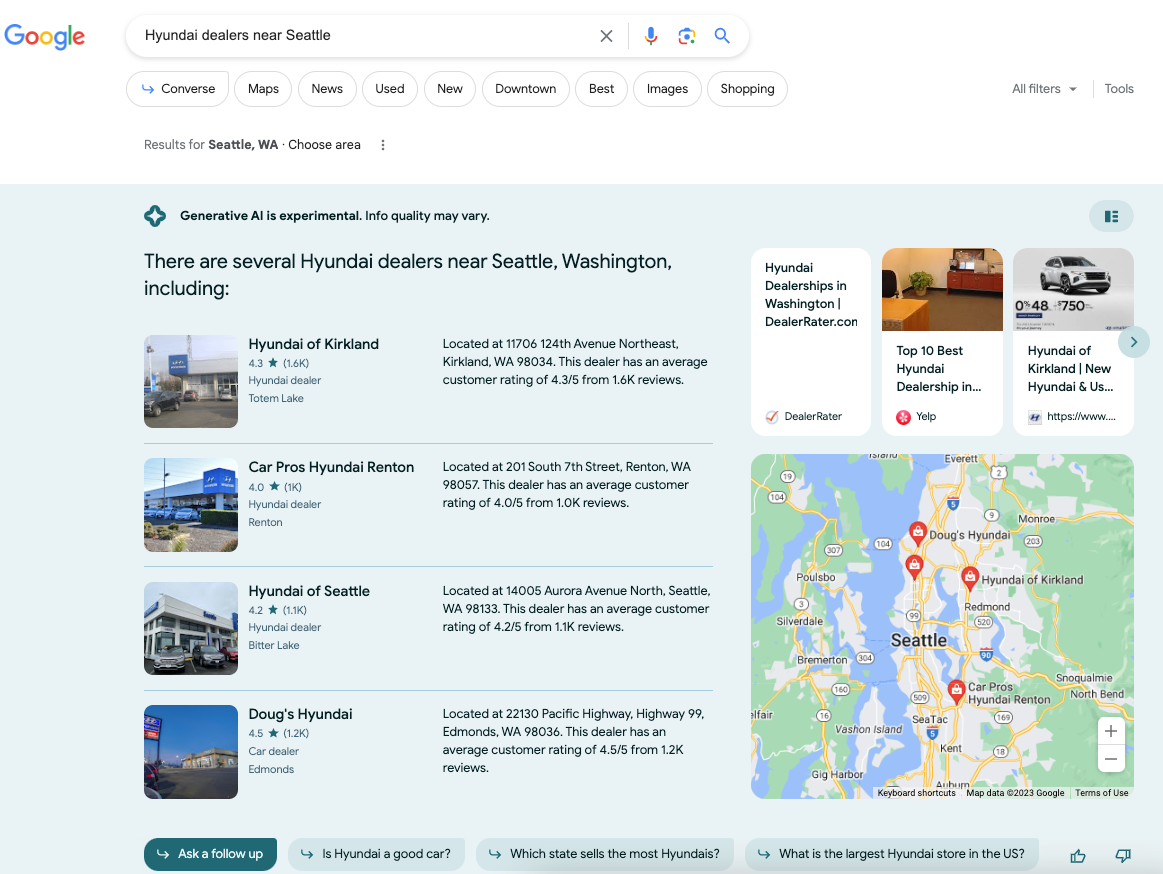Open Doug's Hyundai listing title
The width and height of the screenshot is (1163, 874).
click(300, 714)
